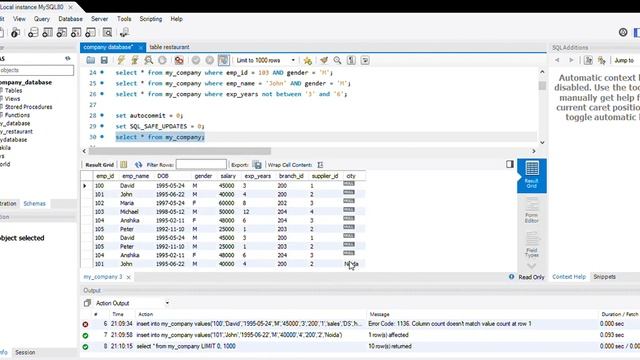Viewport: 640px width, 360px height.
Task: Click the salary column header
Action: [228, 176]
